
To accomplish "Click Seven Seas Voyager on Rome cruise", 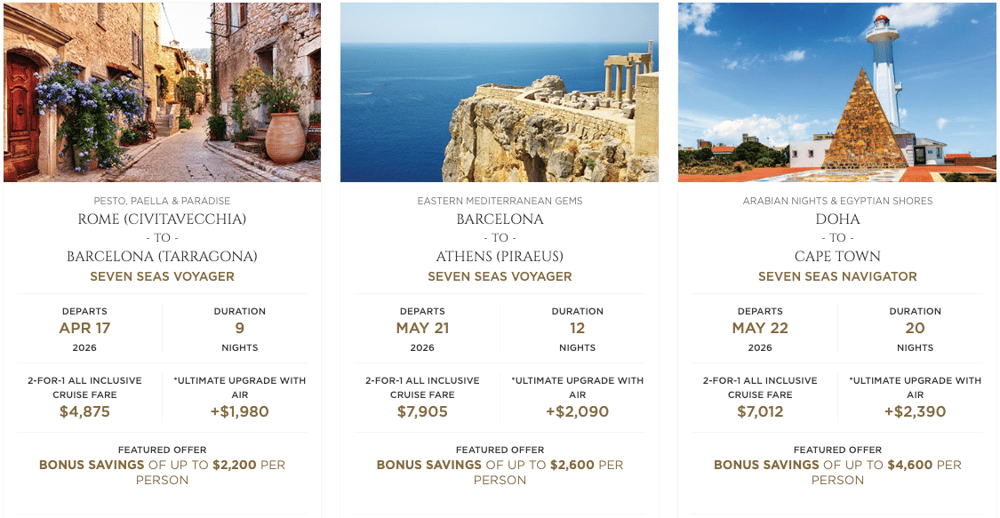I will click(x=162, y=277).
